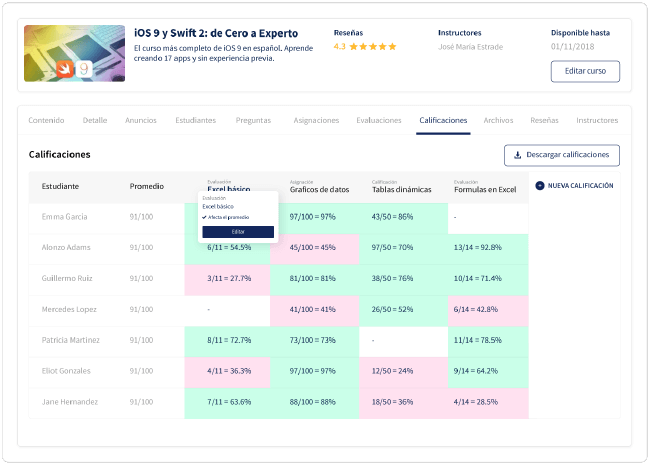Select student Eliot Gonzales
Viewport: 650px width, 464px height.
66,371
